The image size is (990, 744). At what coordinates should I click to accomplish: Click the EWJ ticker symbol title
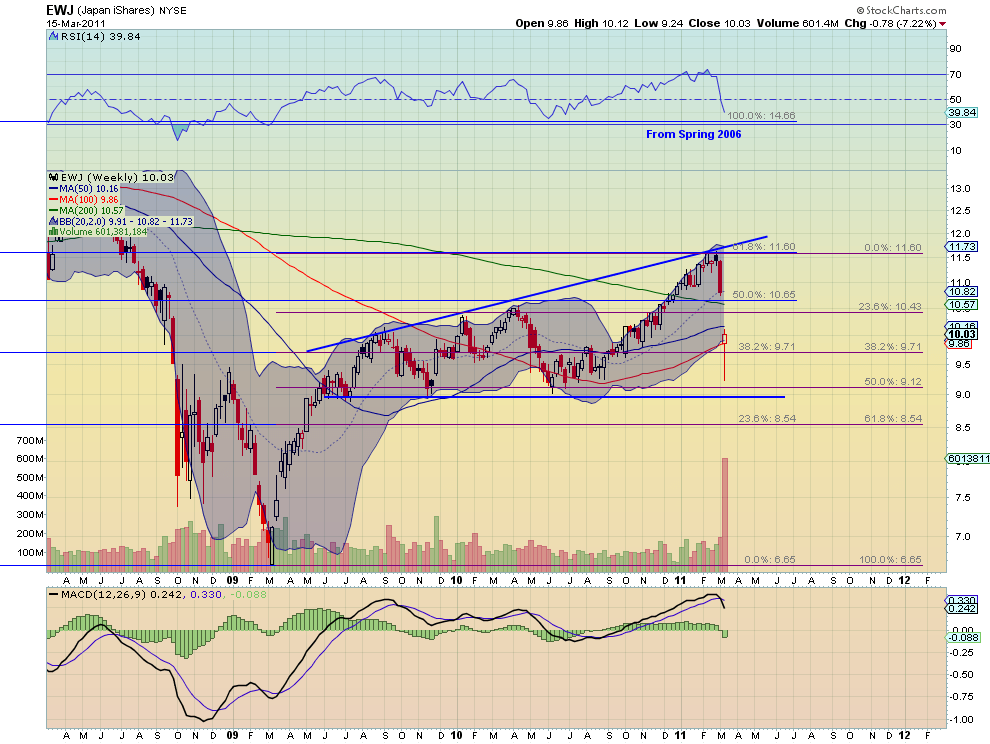61,9
